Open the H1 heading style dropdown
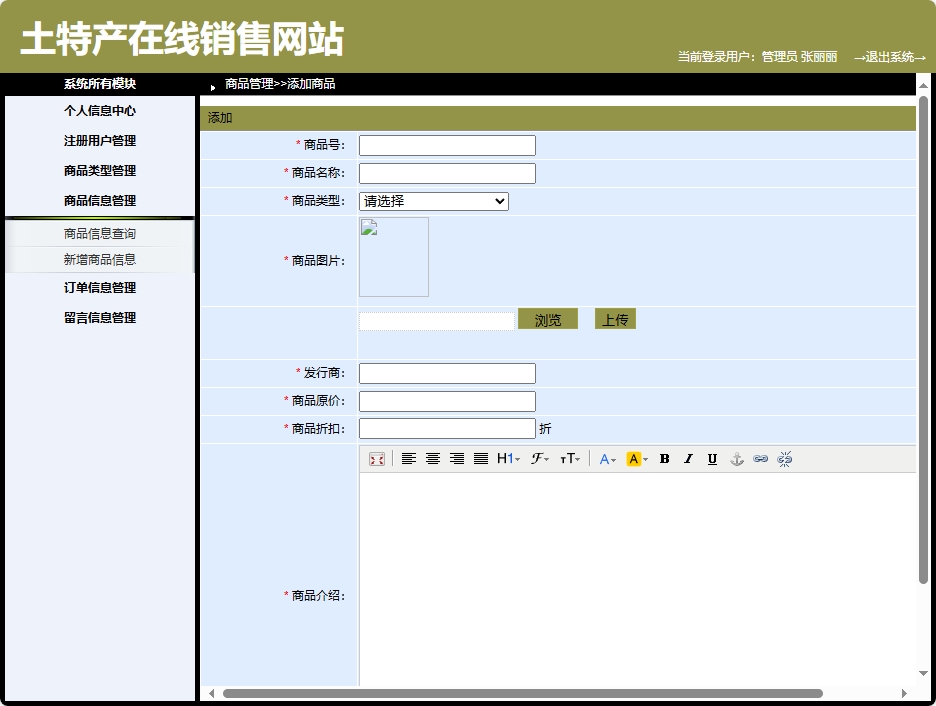936x706 pixels. tap(509, 459)
